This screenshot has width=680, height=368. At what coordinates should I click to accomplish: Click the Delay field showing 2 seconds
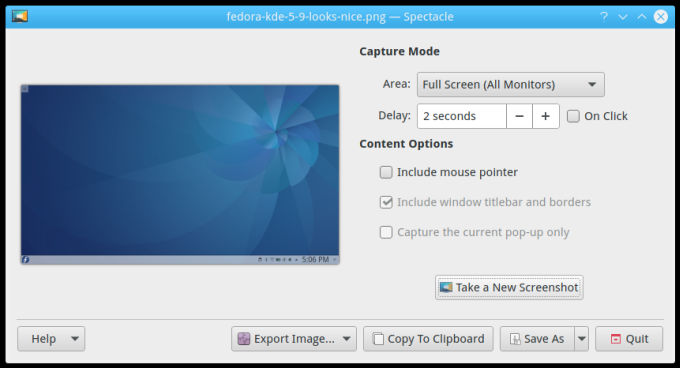tap(461, 116)
